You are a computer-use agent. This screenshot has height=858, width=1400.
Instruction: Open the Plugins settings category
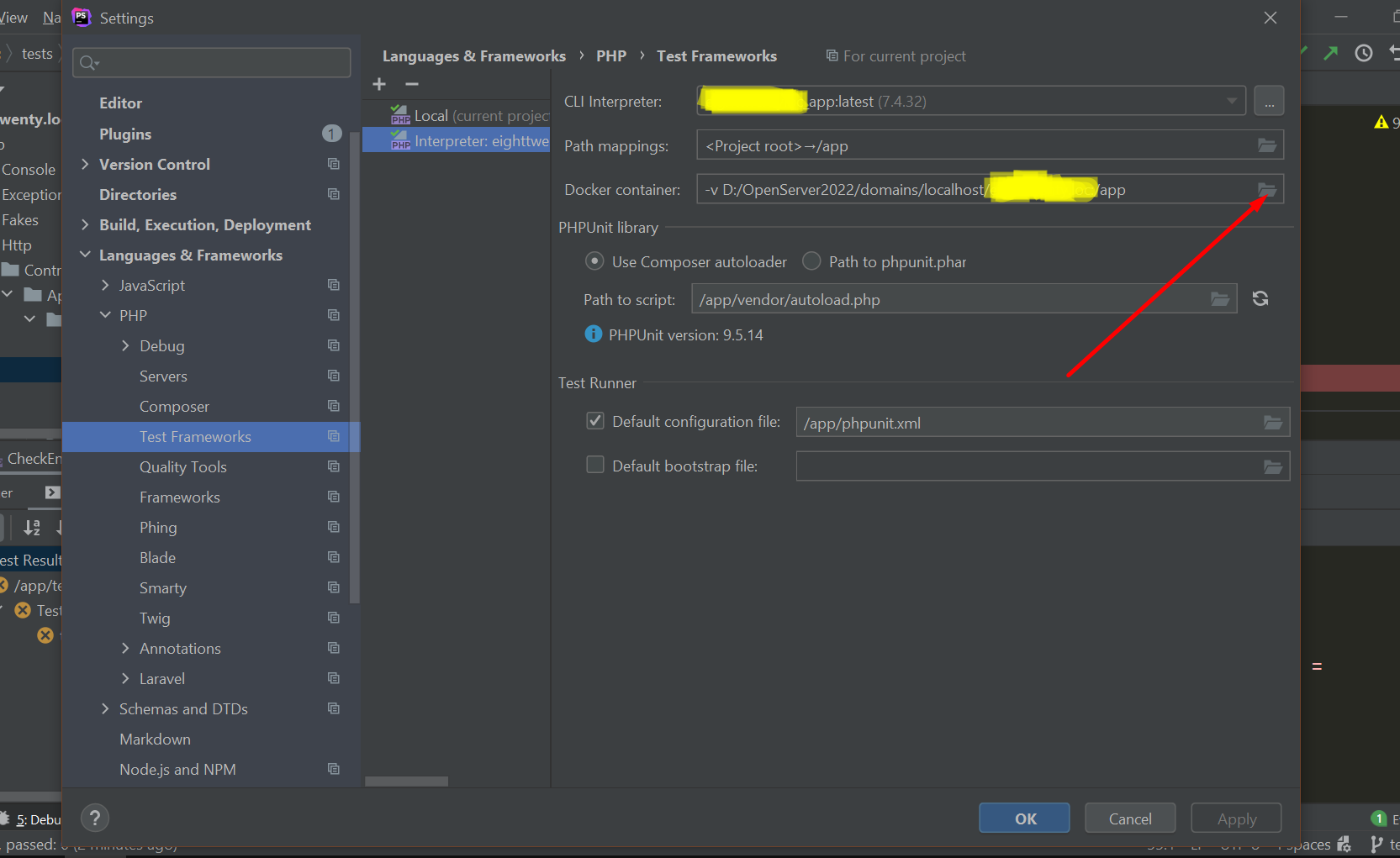click(x=125, y=134)
